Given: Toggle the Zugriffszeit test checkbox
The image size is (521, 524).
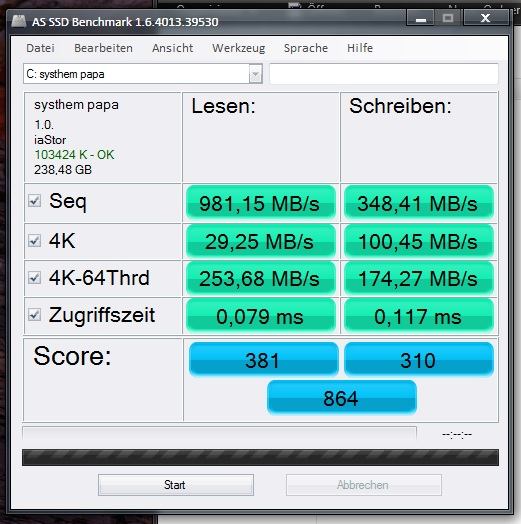Looking at the screenshot, I should click(x=34, y=315).
